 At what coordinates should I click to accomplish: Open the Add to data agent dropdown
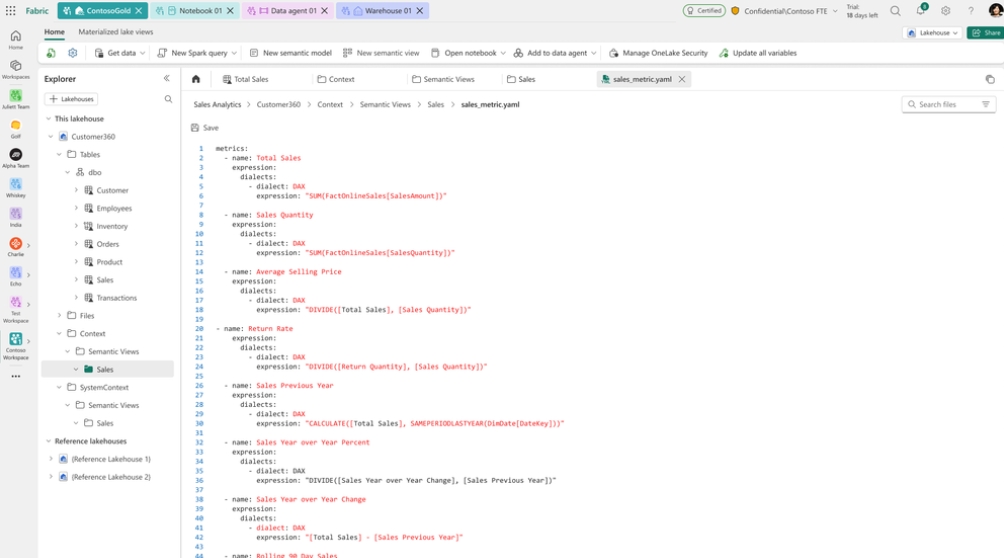coord(555,53)
